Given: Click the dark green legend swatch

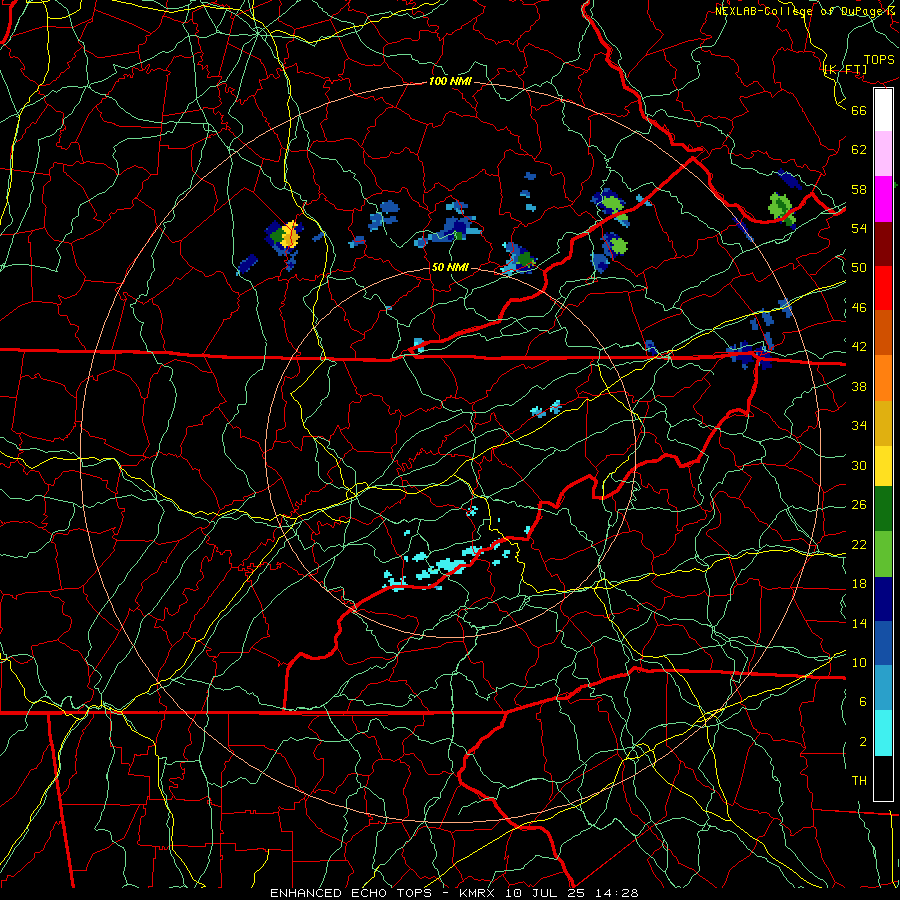Looking at the screenshot, I should 883,509.
